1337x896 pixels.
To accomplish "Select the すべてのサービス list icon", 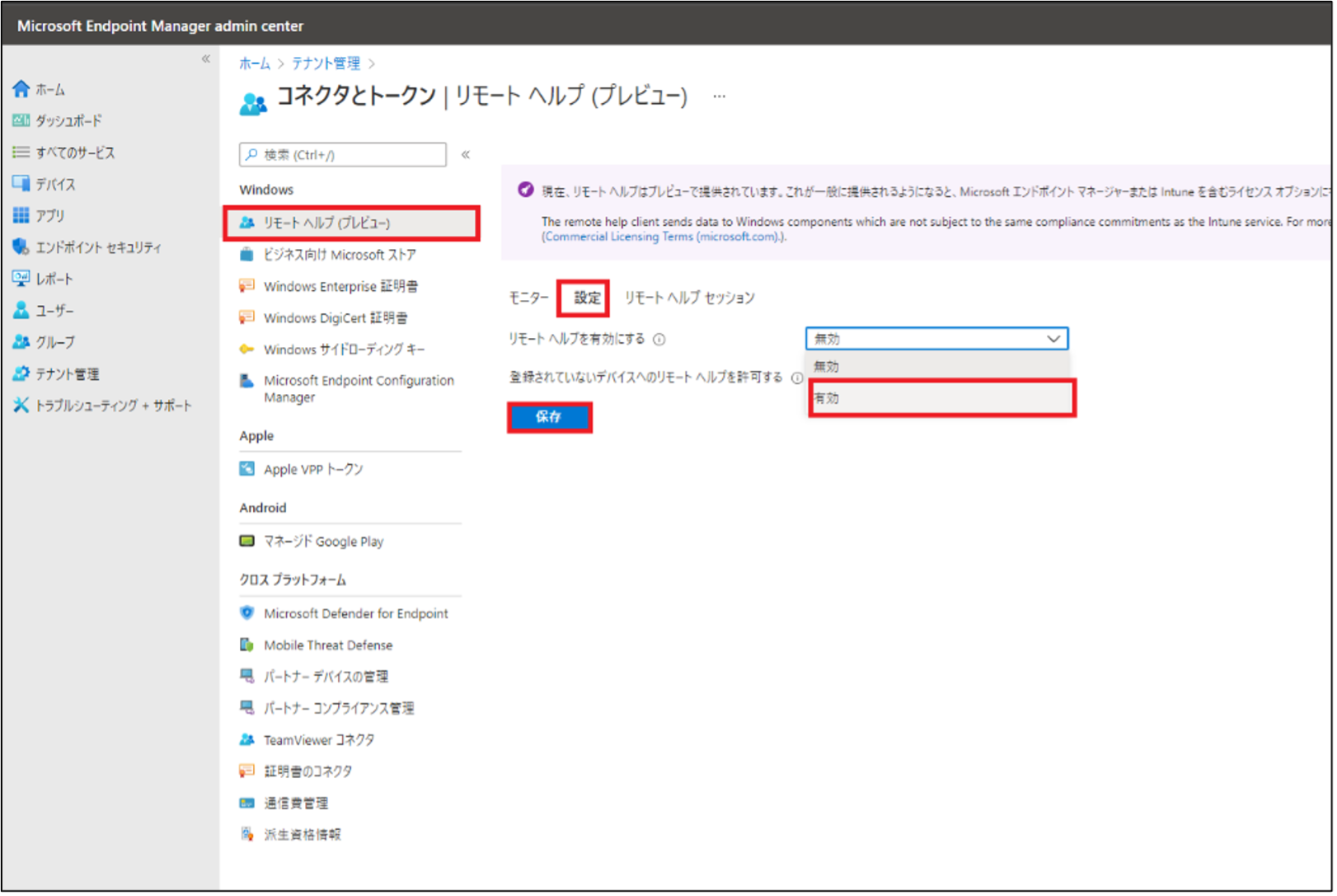I will pyautogui.click(x=21, y=152).
